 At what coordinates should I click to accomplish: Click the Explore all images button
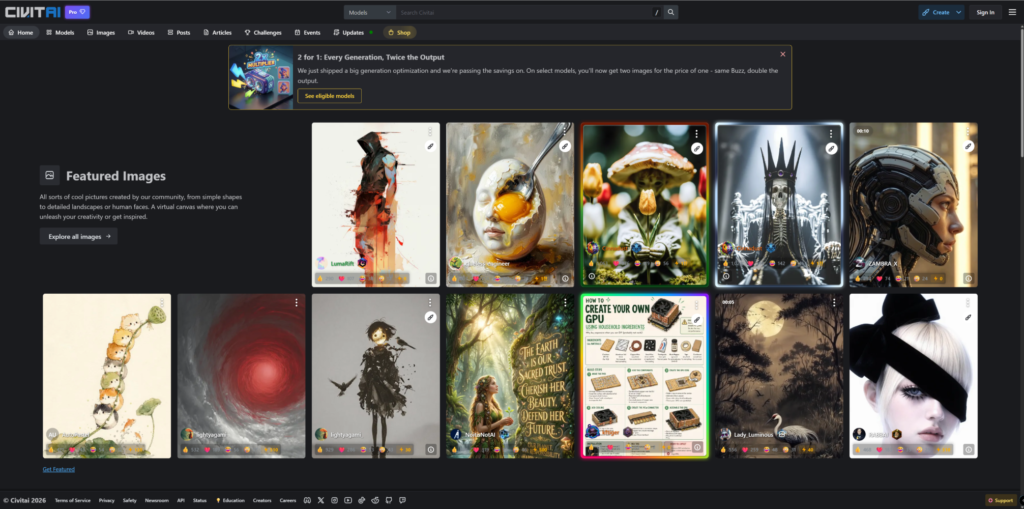click(x=78, y=237)
